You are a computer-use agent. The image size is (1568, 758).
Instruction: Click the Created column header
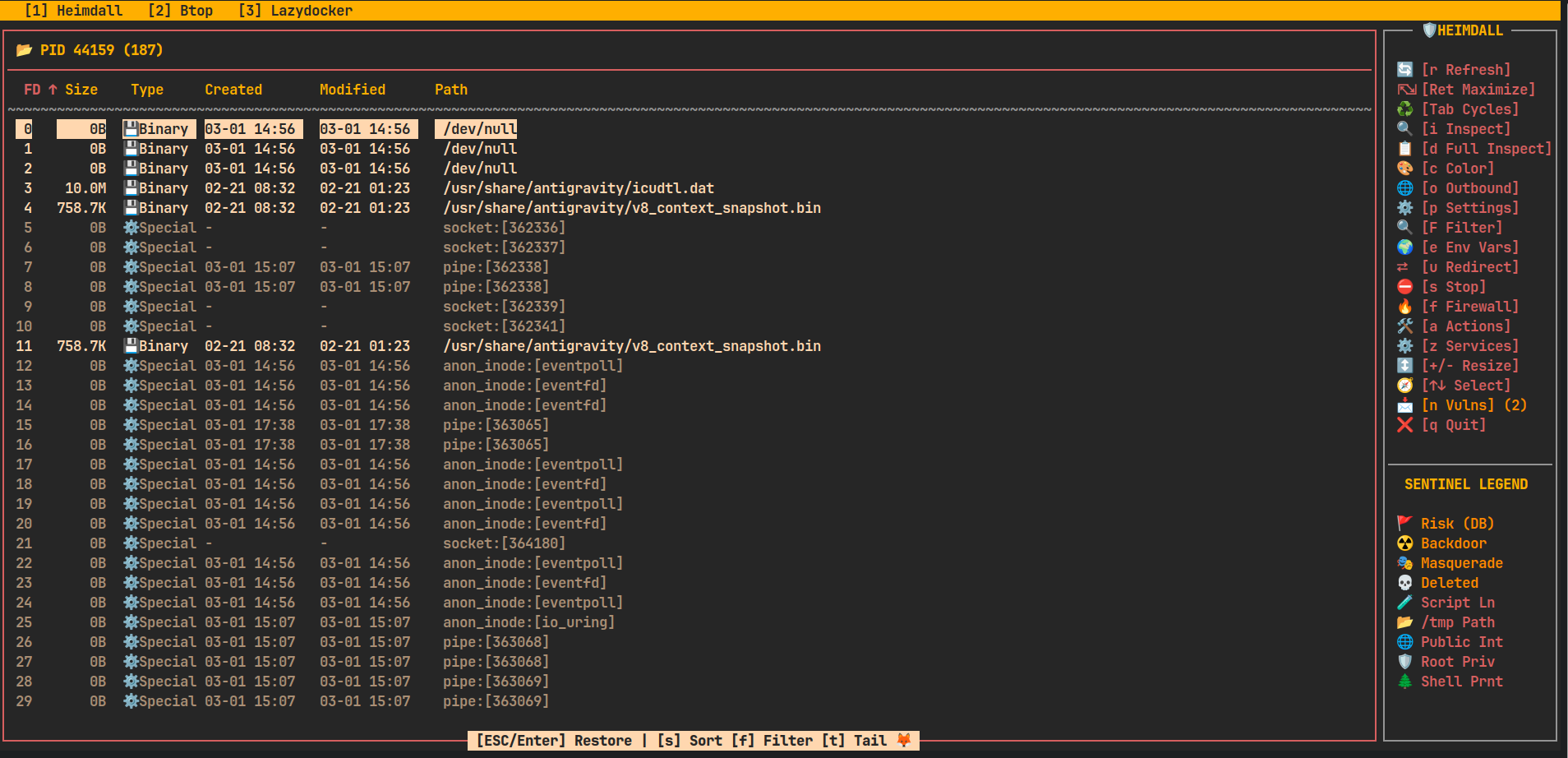click(233, 90)
